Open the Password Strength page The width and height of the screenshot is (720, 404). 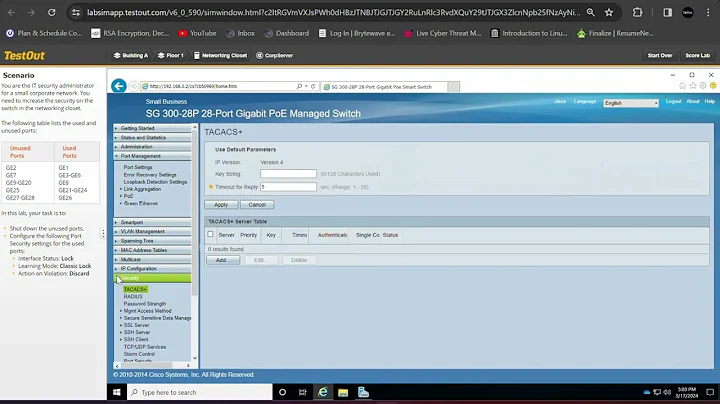tap(145, 304)
